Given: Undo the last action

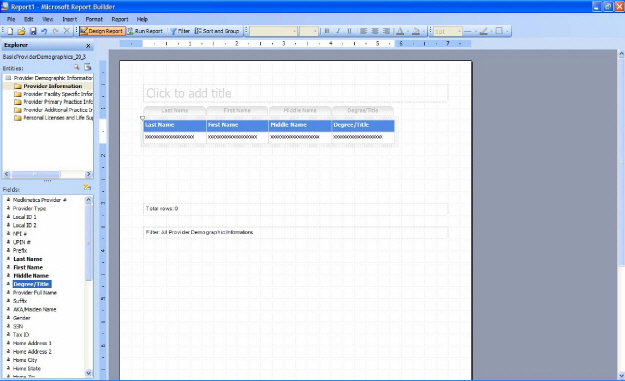Looking at the screenshot, I should [x=44, y=31].
